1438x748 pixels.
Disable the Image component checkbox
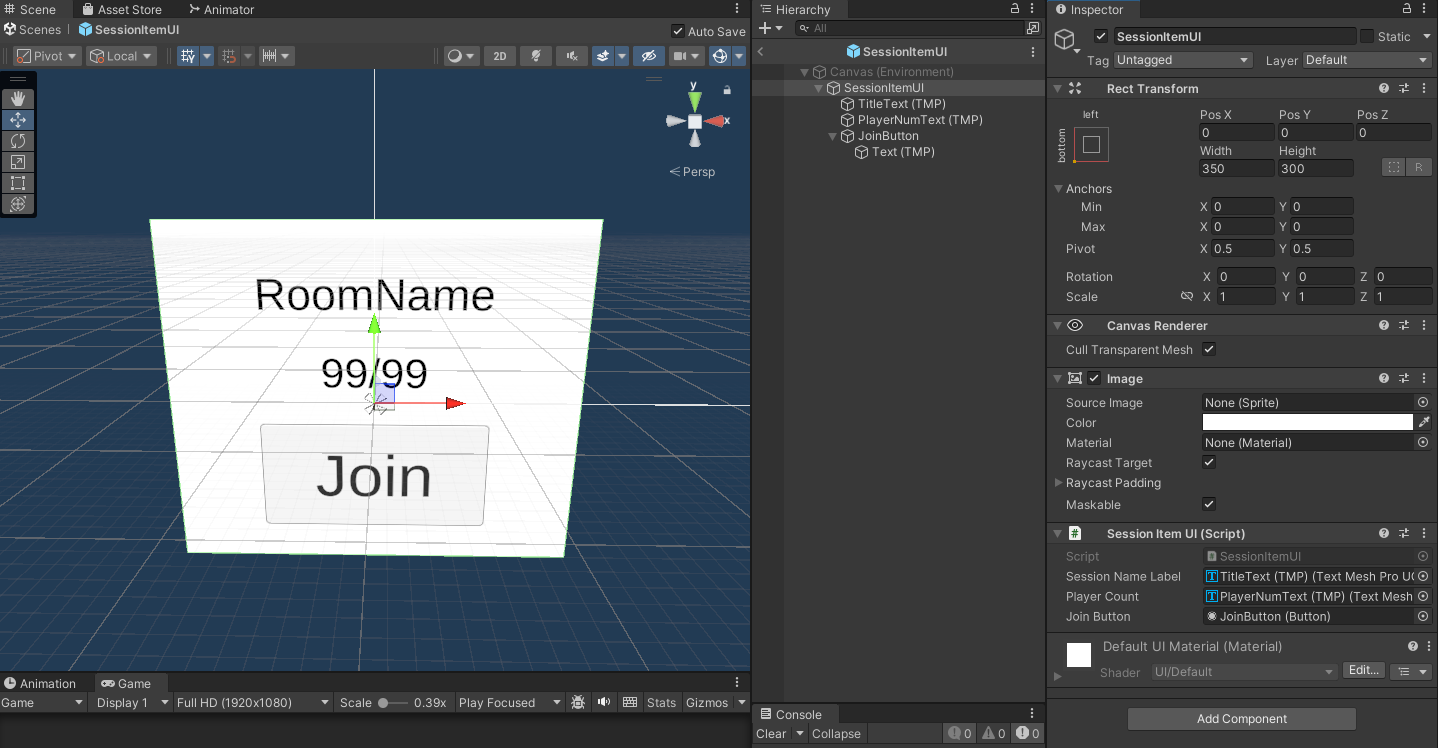click(1095, 379)
